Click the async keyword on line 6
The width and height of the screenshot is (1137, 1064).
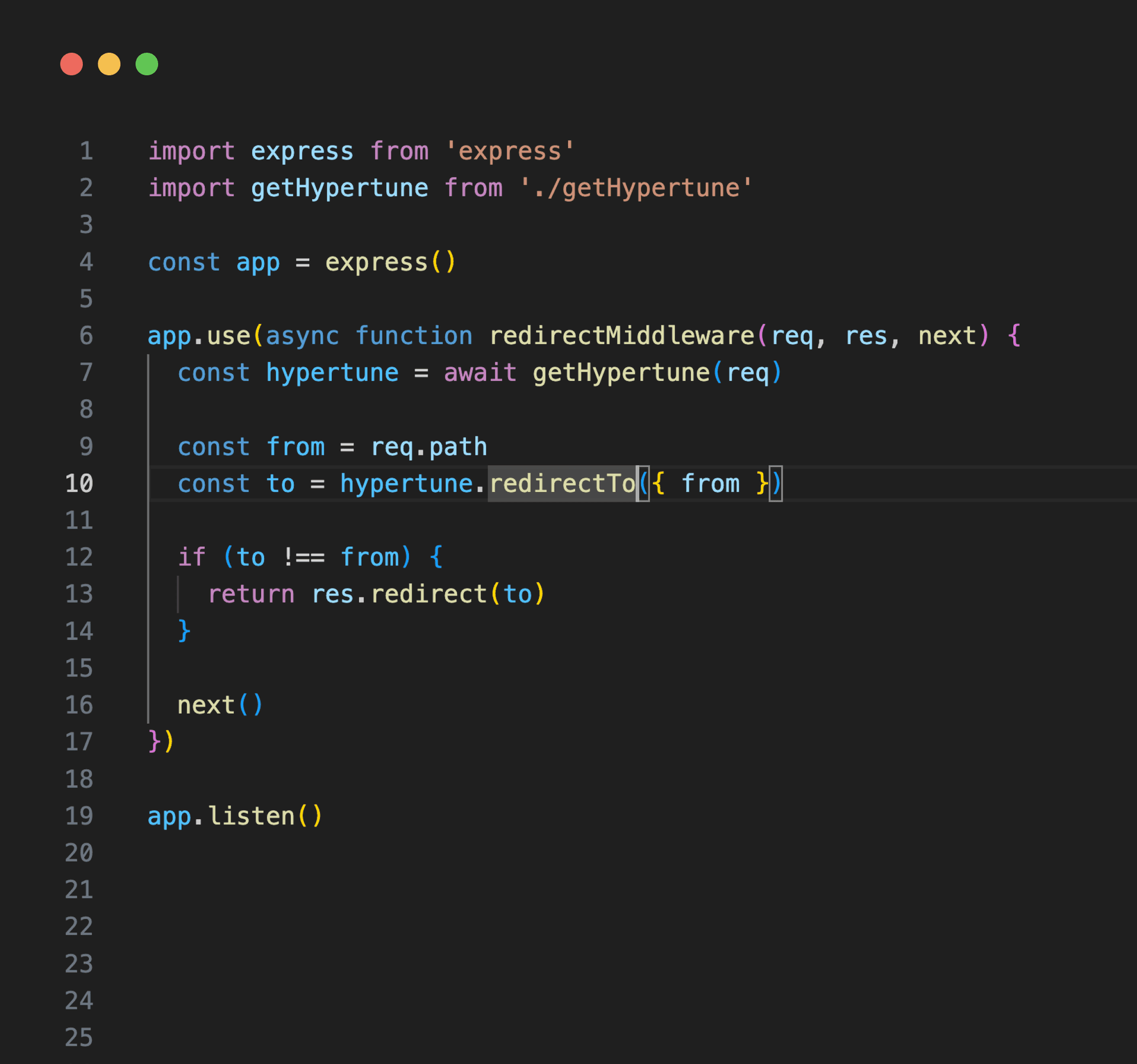tap(302, 336)
